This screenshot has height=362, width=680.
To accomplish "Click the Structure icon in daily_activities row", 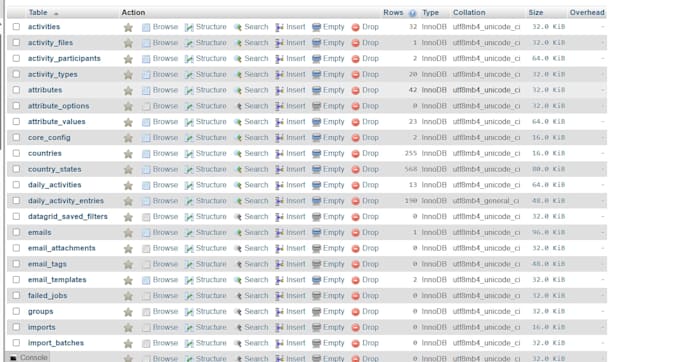I will point(189,186).
